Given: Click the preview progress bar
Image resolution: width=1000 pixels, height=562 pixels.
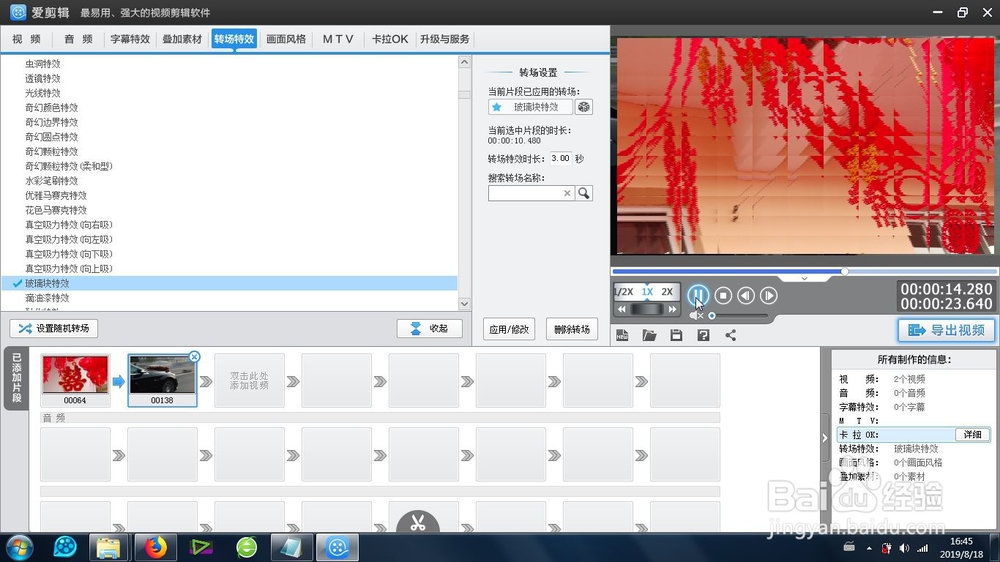Looking at the screenshot, I should pos(804,272).
